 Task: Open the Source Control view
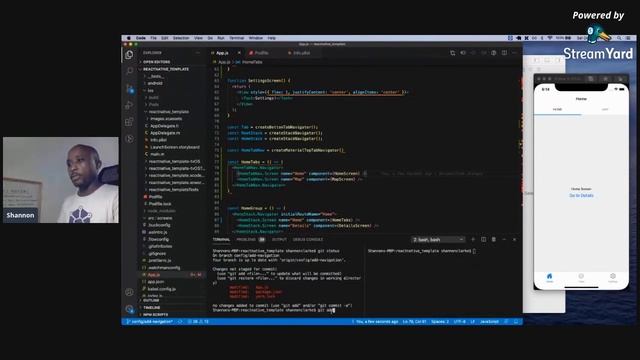point(129,88)
